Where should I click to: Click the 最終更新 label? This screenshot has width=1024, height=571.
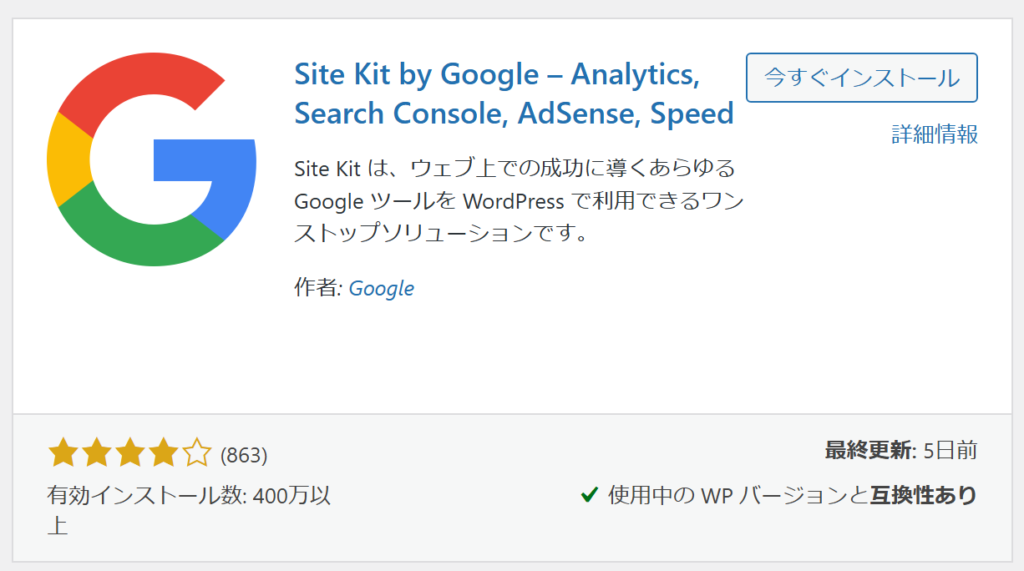(868, 451)
